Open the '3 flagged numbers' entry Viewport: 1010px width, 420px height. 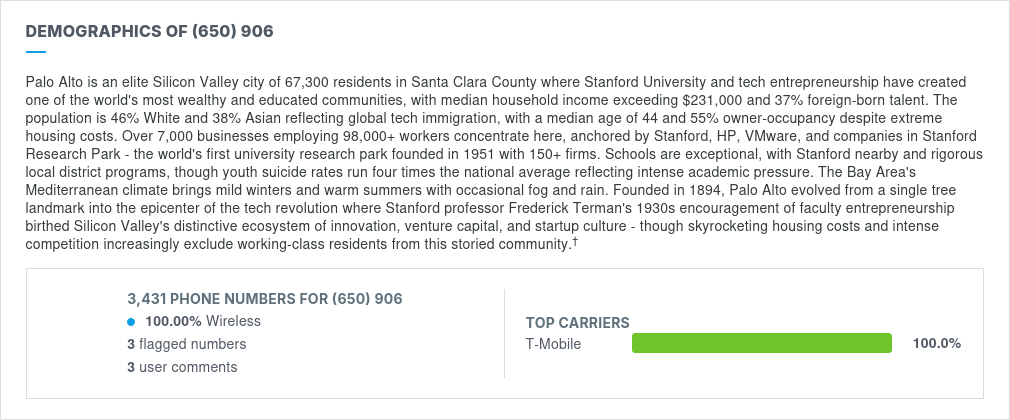(x=187, y=344)
